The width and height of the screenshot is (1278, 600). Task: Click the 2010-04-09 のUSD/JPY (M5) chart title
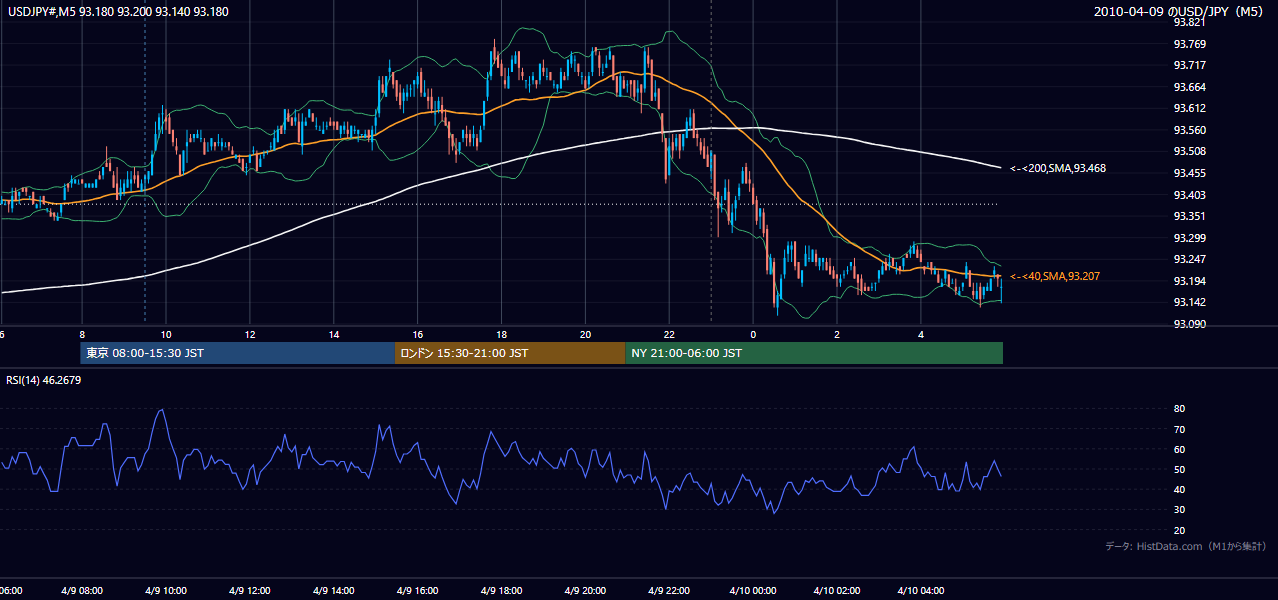1181,11
